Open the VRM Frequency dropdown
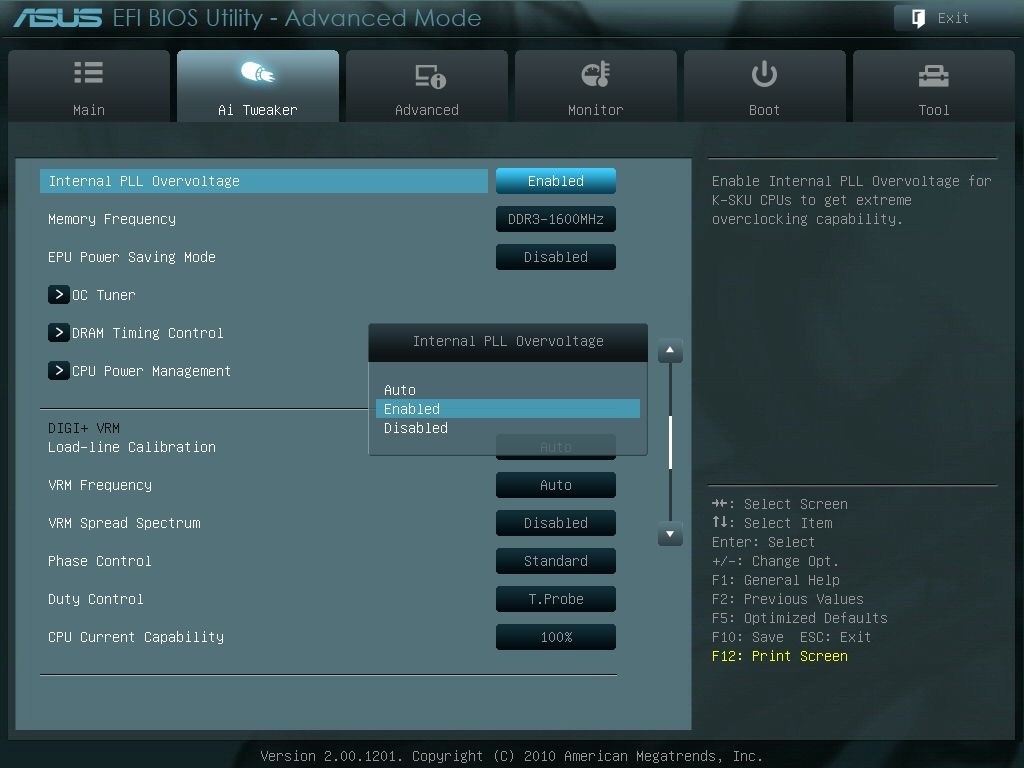 point(555,485)
